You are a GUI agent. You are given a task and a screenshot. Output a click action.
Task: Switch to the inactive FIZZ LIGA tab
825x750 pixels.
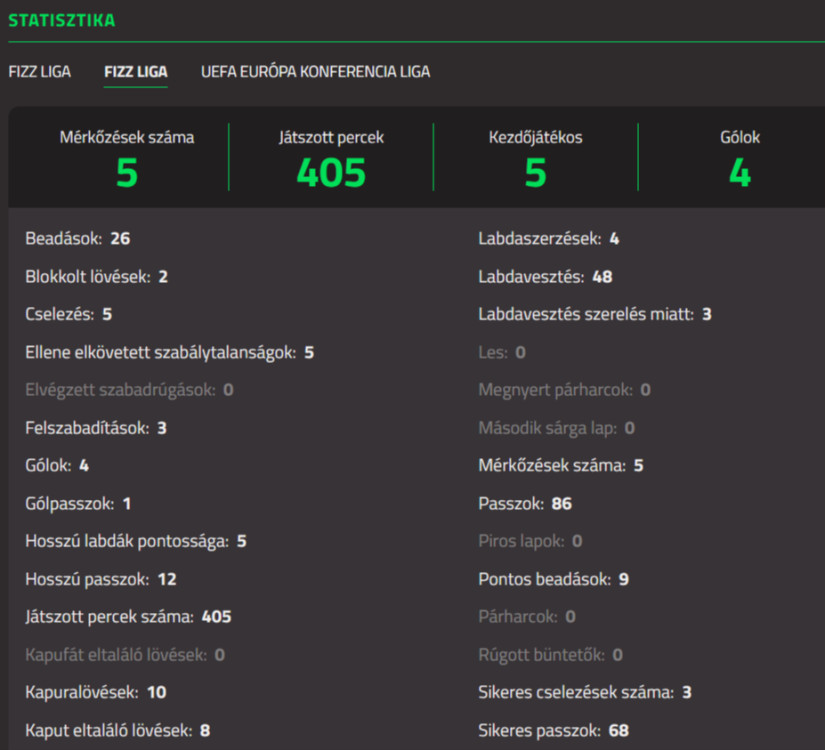40,72
